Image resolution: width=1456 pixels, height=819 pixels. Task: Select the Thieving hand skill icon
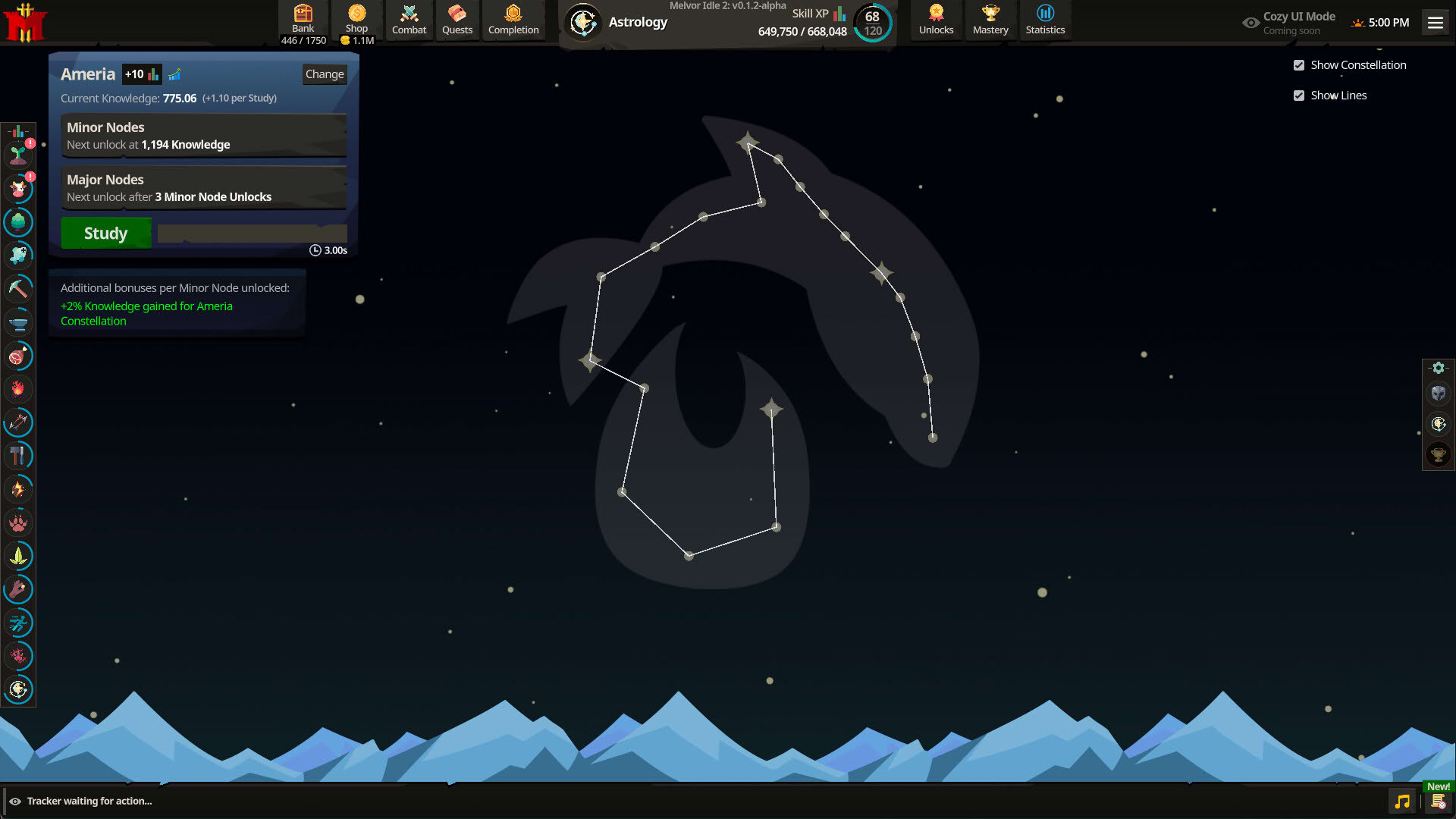18,589
